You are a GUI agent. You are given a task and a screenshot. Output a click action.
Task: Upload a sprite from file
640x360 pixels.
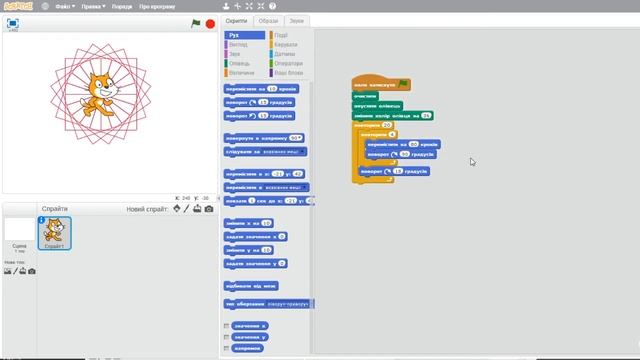197,209
